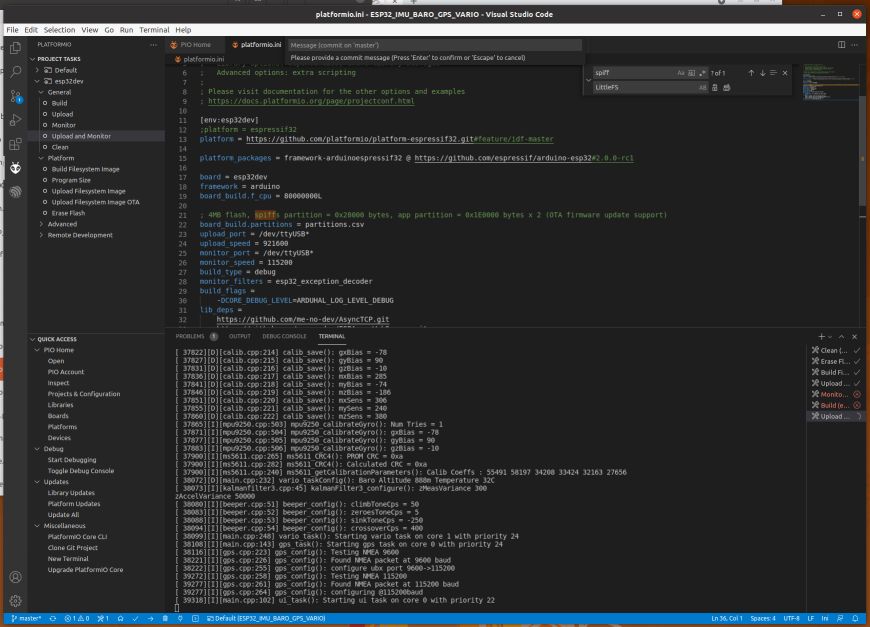Click the Replace single occurrence icon

pyautogui.click(x=715, y=88)
